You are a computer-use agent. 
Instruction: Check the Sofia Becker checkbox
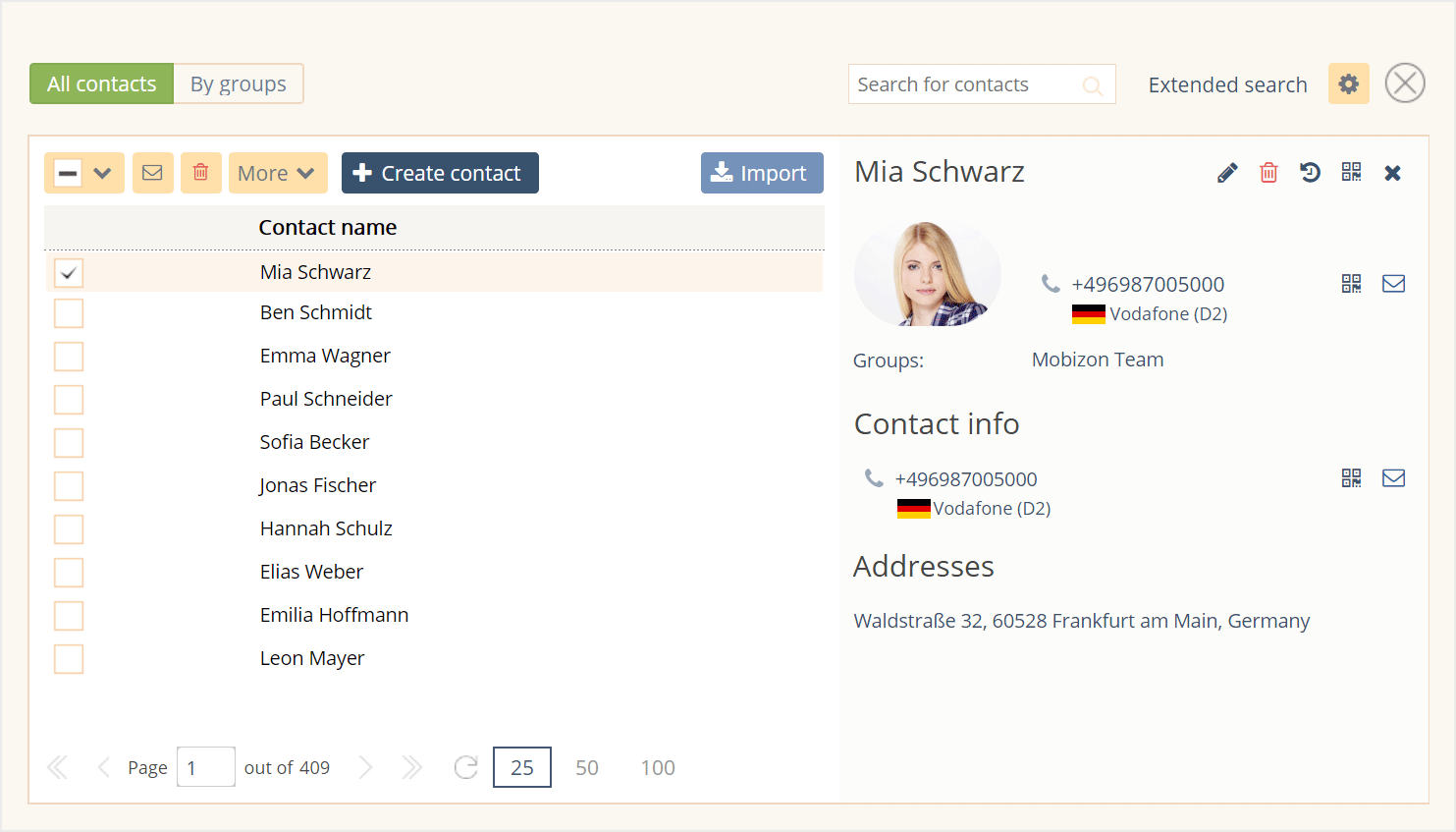pos(69,443)
